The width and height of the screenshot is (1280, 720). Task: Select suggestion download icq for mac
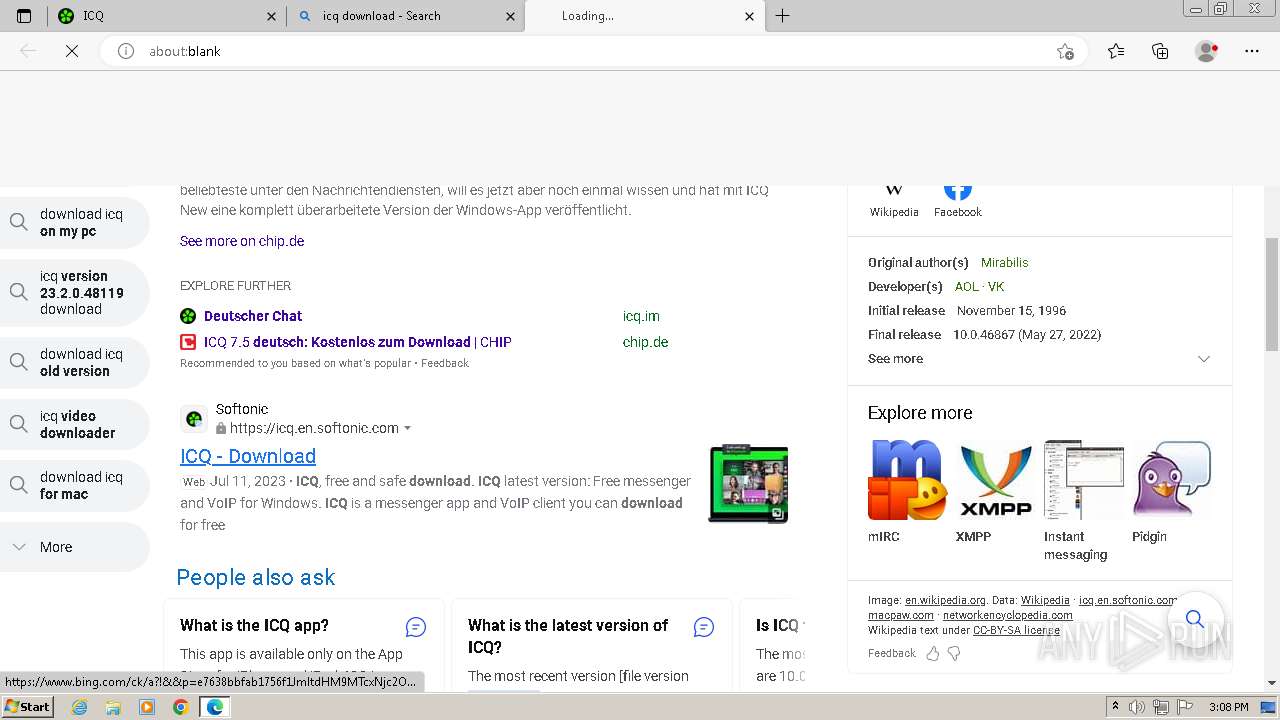pos(74,486)
